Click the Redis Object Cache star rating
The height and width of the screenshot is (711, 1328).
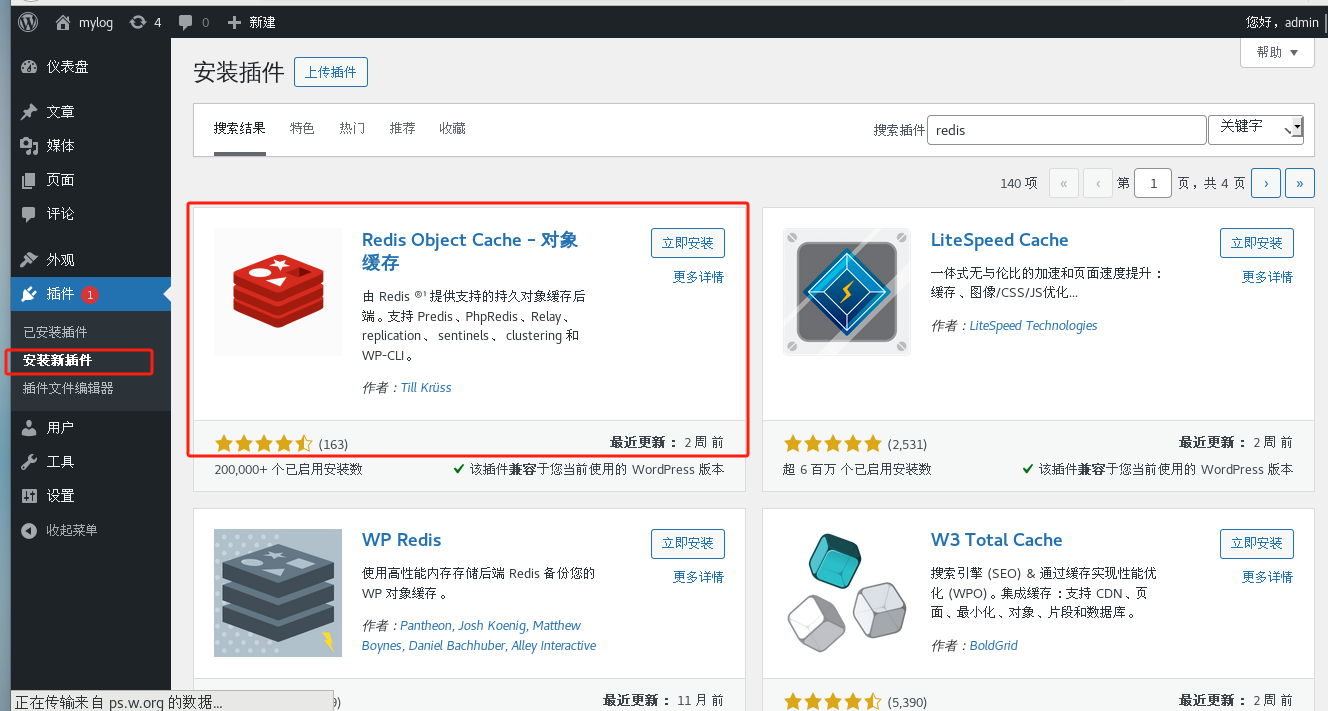pyautogui.click(x=264, y=443)
